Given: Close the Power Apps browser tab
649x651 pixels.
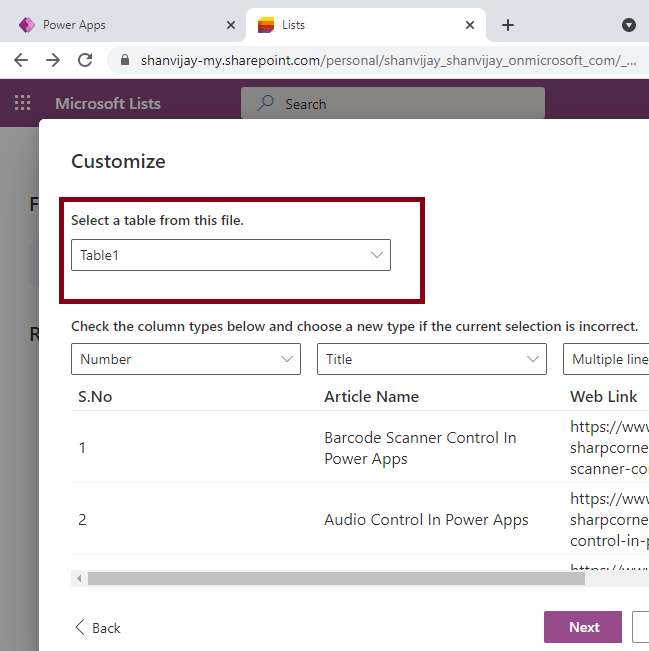Looking at the screenshot, I should [x=231, y=25].
